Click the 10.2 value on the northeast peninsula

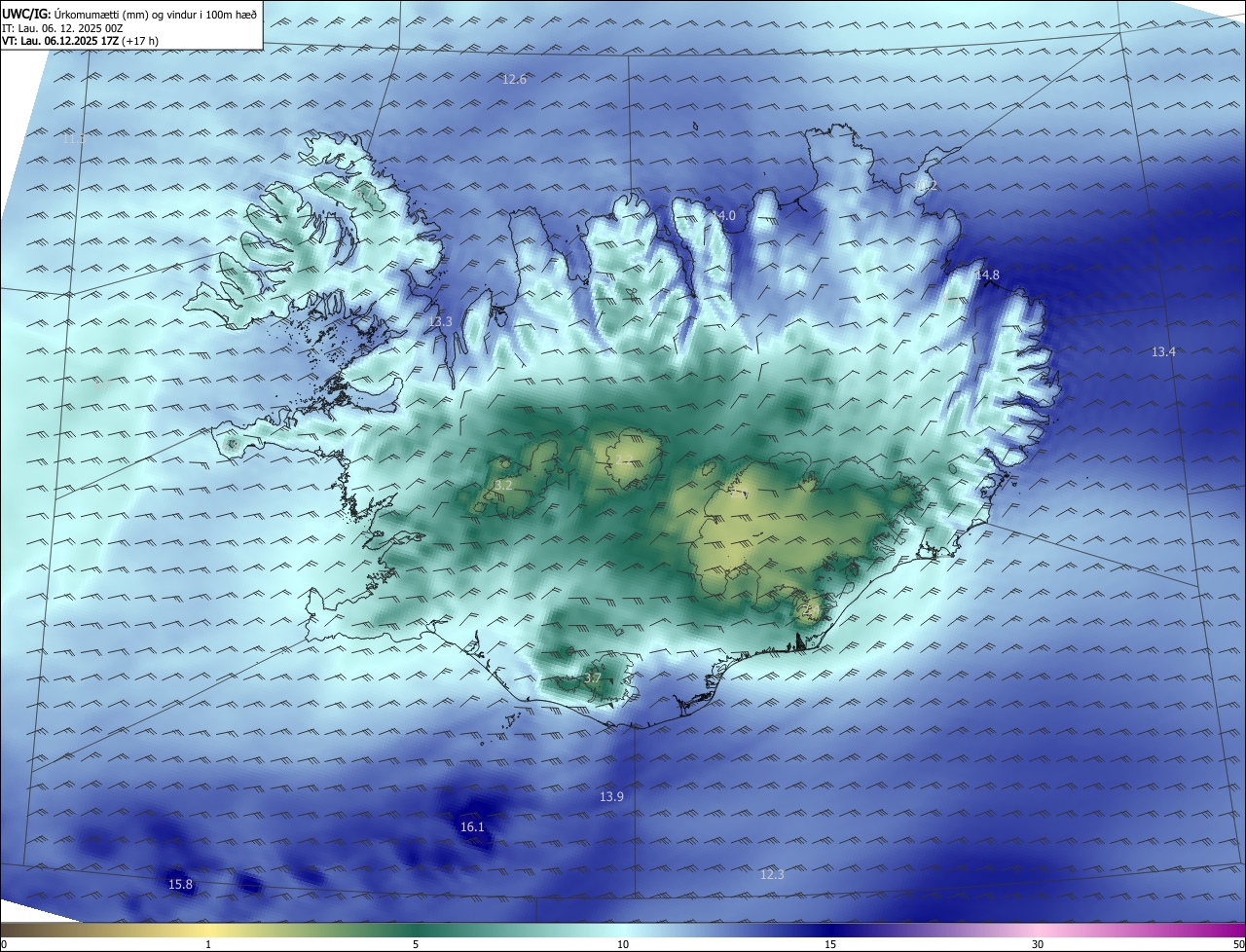(927, 185)
